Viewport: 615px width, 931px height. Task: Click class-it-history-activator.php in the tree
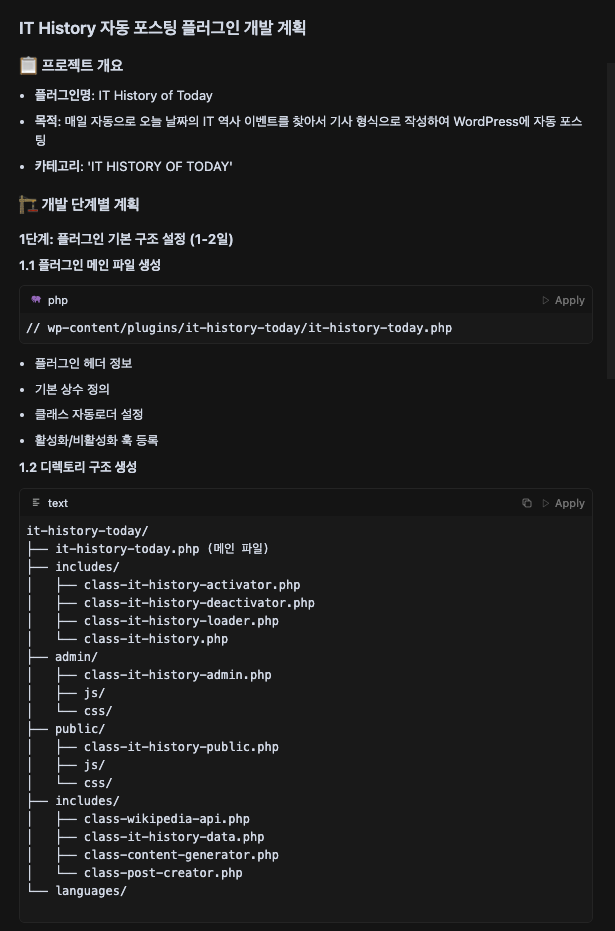pyautogui.click(x=192, y=585)
